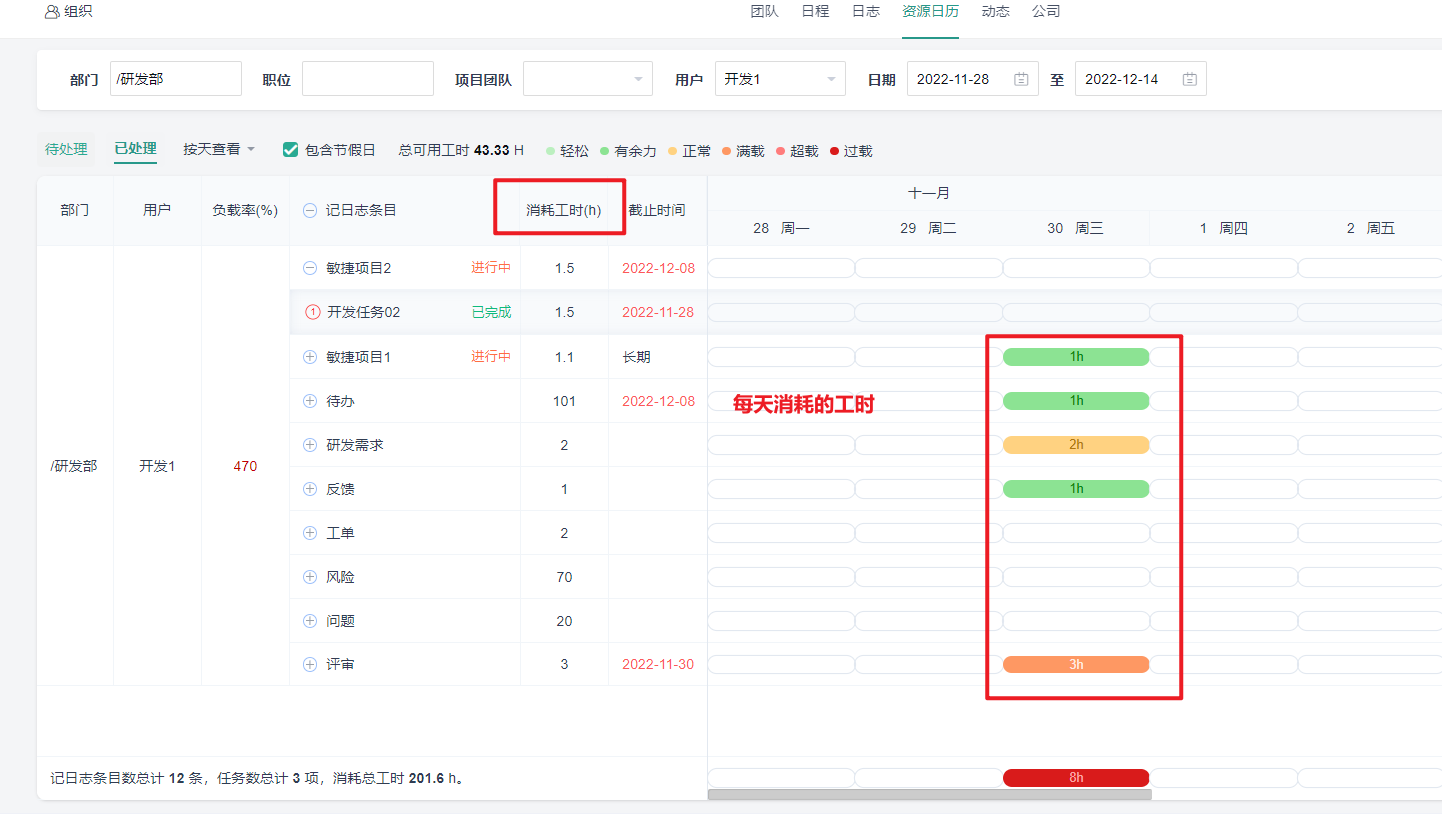Switch to the 日志 tab
The height and width of the screenshot is (815, 1442).
coord(865,12)
